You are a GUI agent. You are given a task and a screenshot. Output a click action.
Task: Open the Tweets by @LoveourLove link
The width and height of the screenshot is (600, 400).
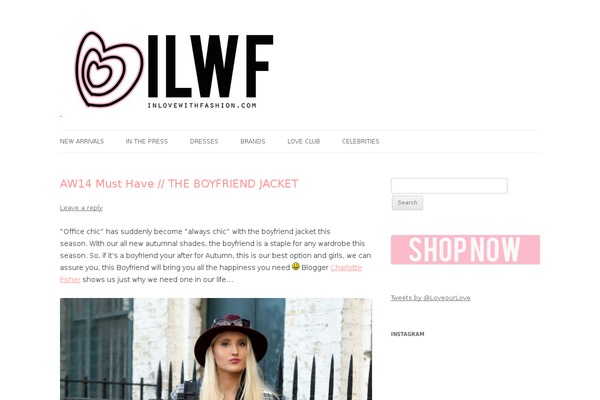pyautogui.click(x=430, y=298)
